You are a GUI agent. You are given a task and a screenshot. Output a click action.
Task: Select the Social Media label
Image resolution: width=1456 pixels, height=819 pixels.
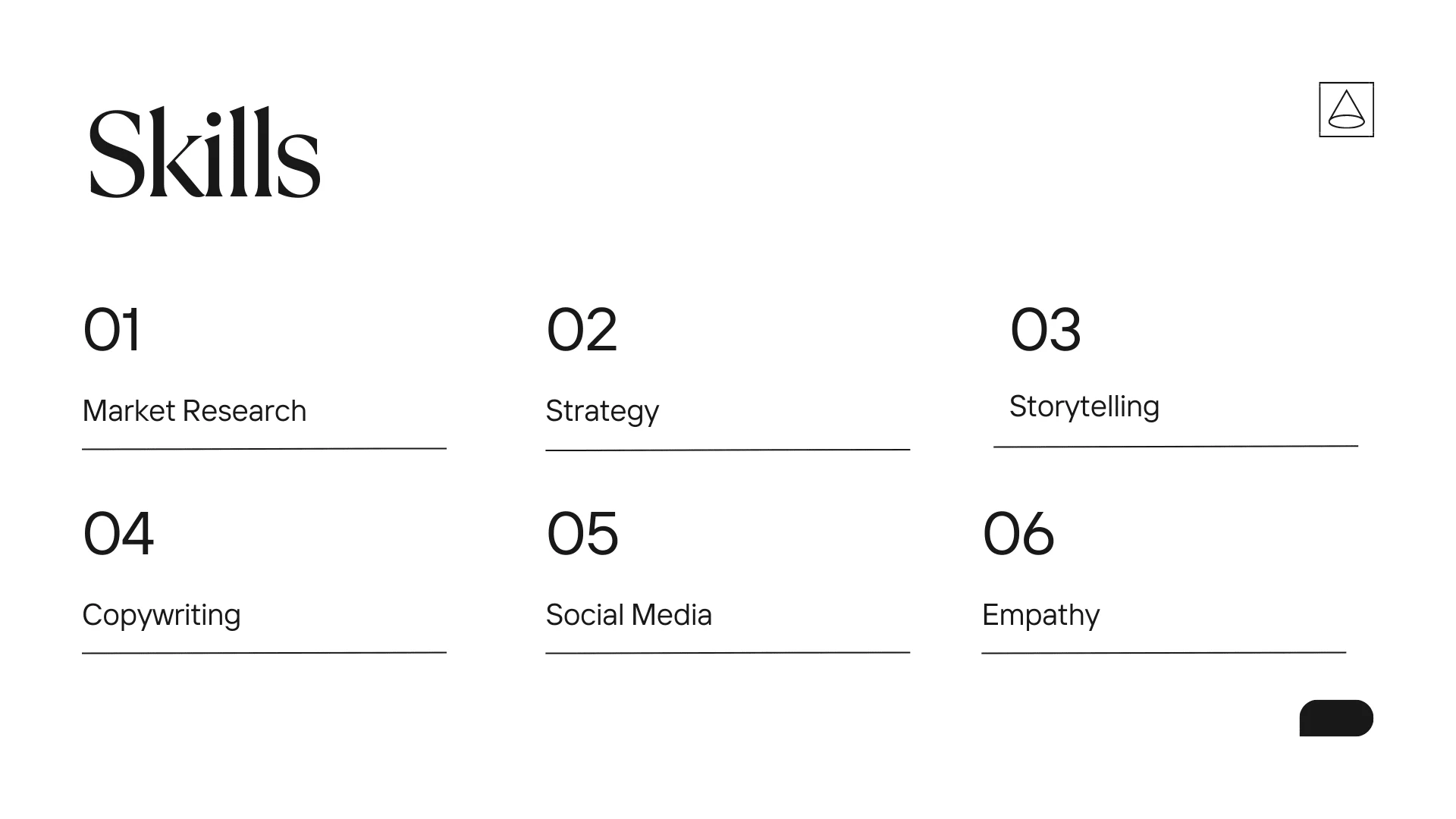(629, 615)
